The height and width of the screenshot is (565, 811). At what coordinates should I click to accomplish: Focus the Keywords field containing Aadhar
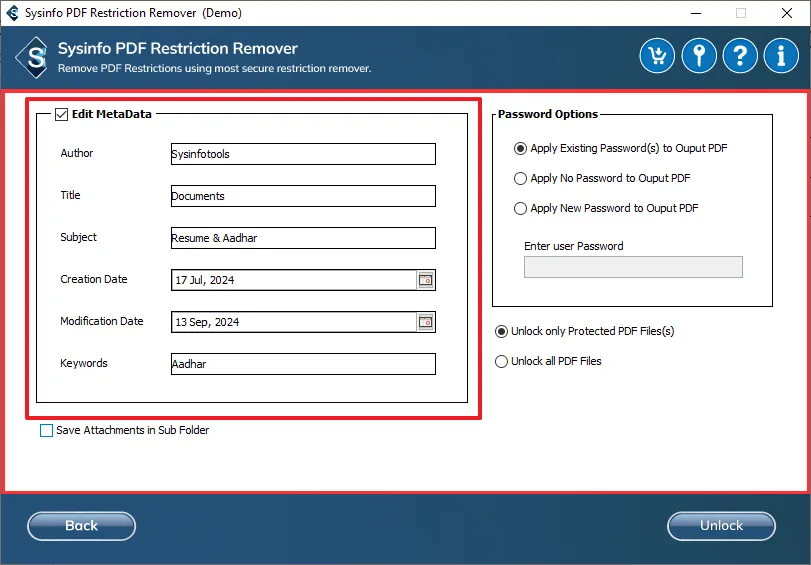pos(303,364)
